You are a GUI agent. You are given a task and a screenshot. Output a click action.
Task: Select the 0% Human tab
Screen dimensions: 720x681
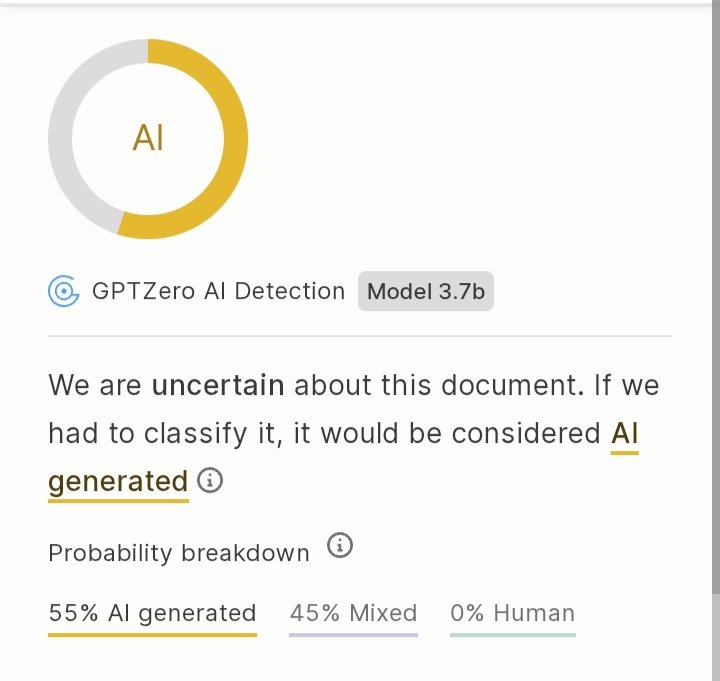(512, 613)
